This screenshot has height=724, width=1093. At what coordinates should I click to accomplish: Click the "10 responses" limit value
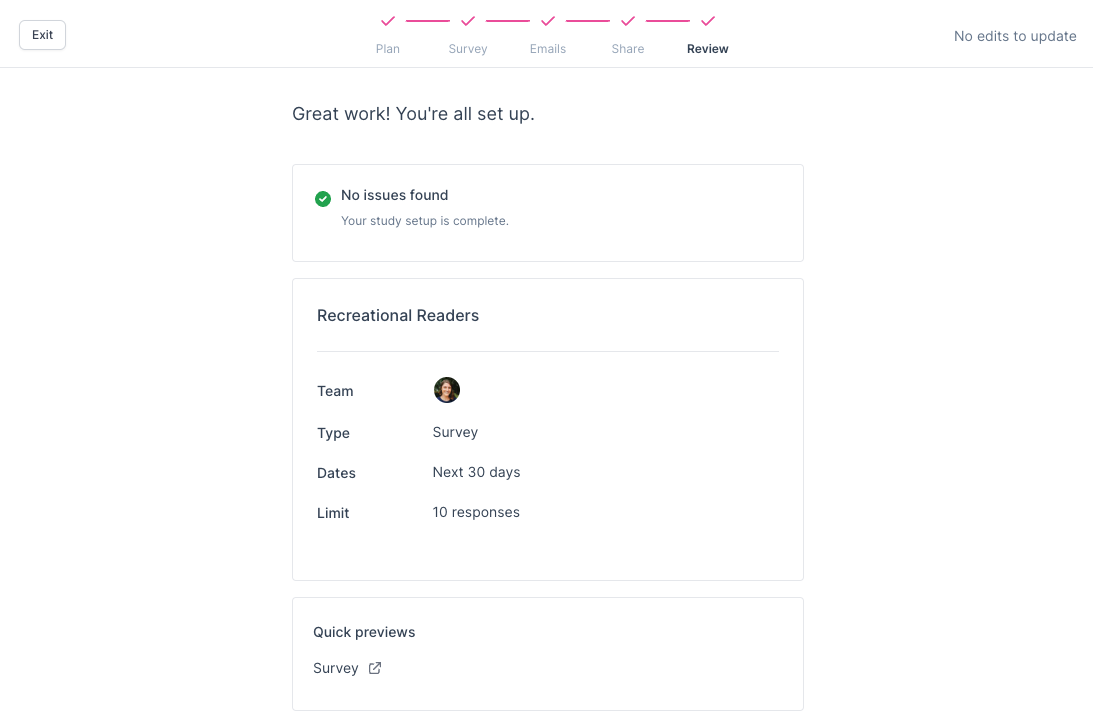pos(476,512)
